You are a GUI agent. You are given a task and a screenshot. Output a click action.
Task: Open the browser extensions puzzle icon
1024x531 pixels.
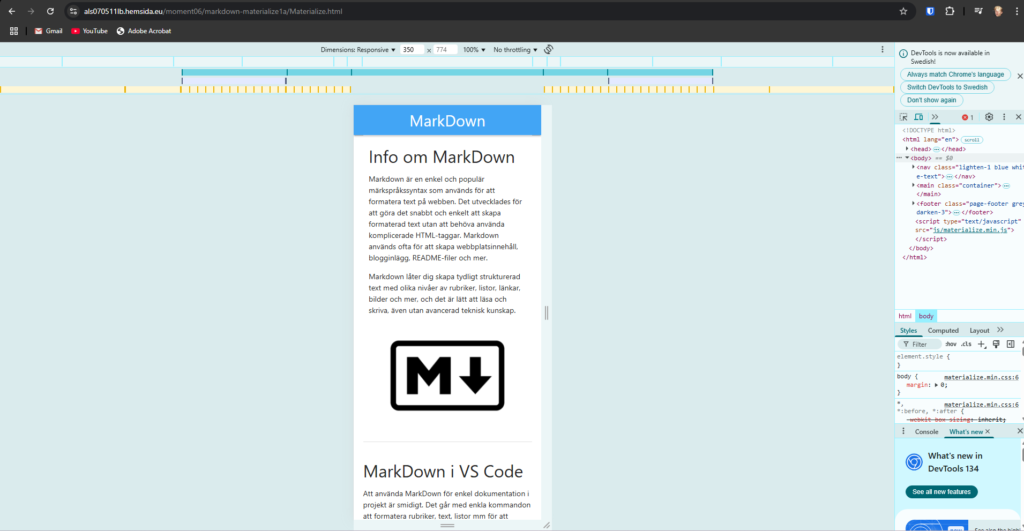[950, 11]
